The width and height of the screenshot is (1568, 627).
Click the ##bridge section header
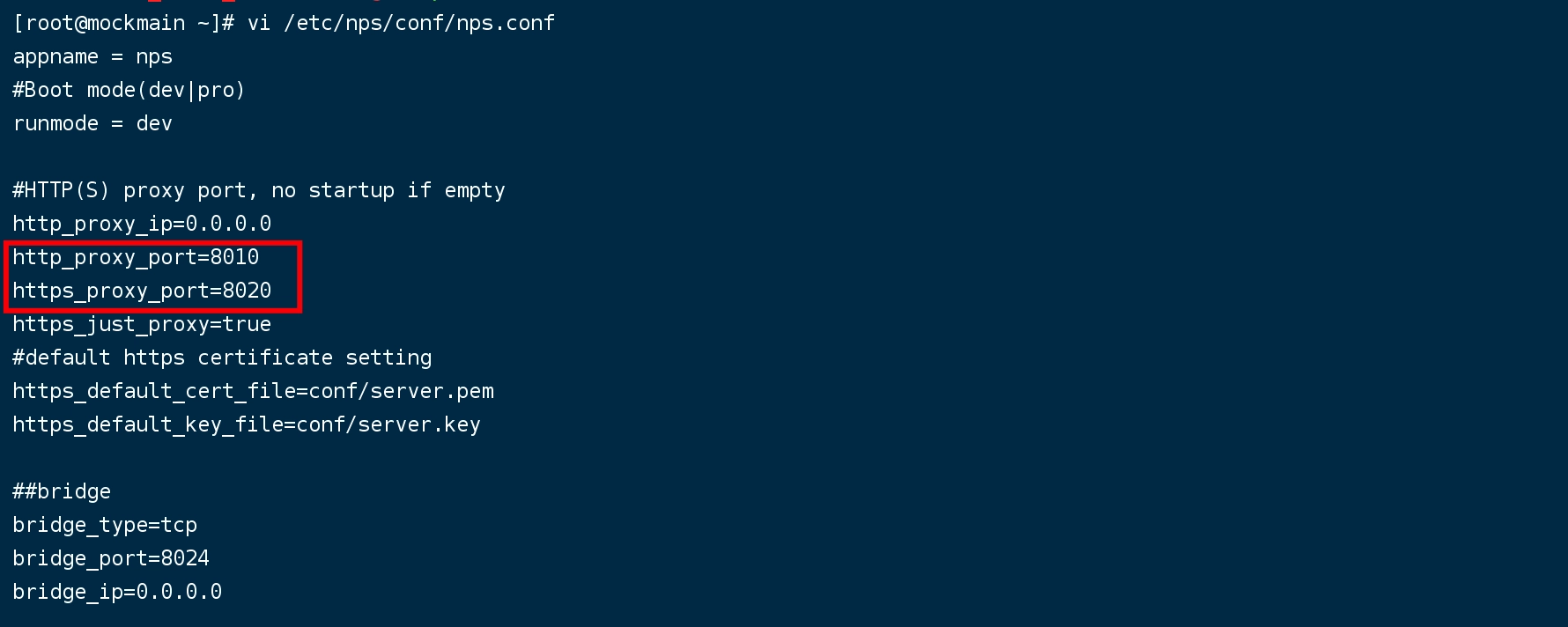[62, 491]
